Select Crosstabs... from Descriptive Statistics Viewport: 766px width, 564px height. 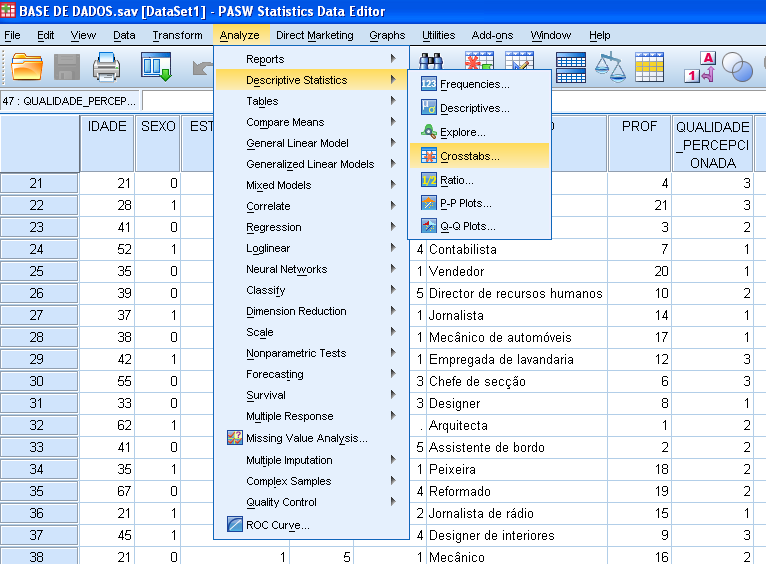(480, 156)
